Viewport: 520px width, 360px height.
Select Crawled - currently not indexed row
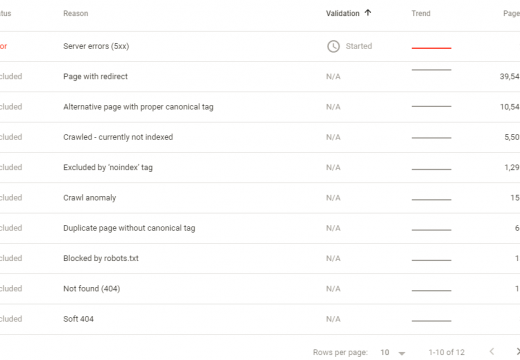(x=260, y=137)
